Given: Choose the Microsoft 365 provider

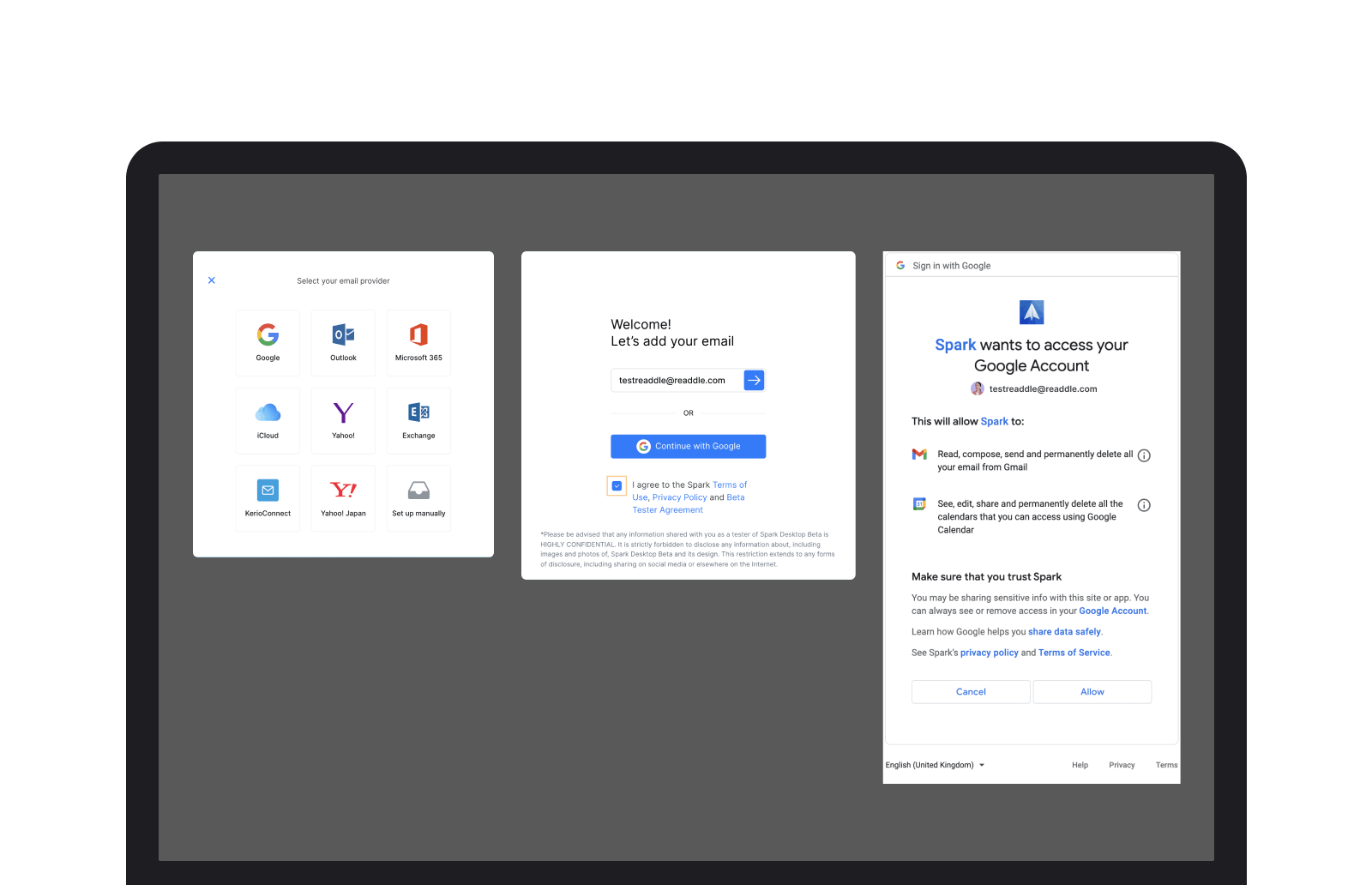Looking at the screenshot, I should [x=418, y=342].
